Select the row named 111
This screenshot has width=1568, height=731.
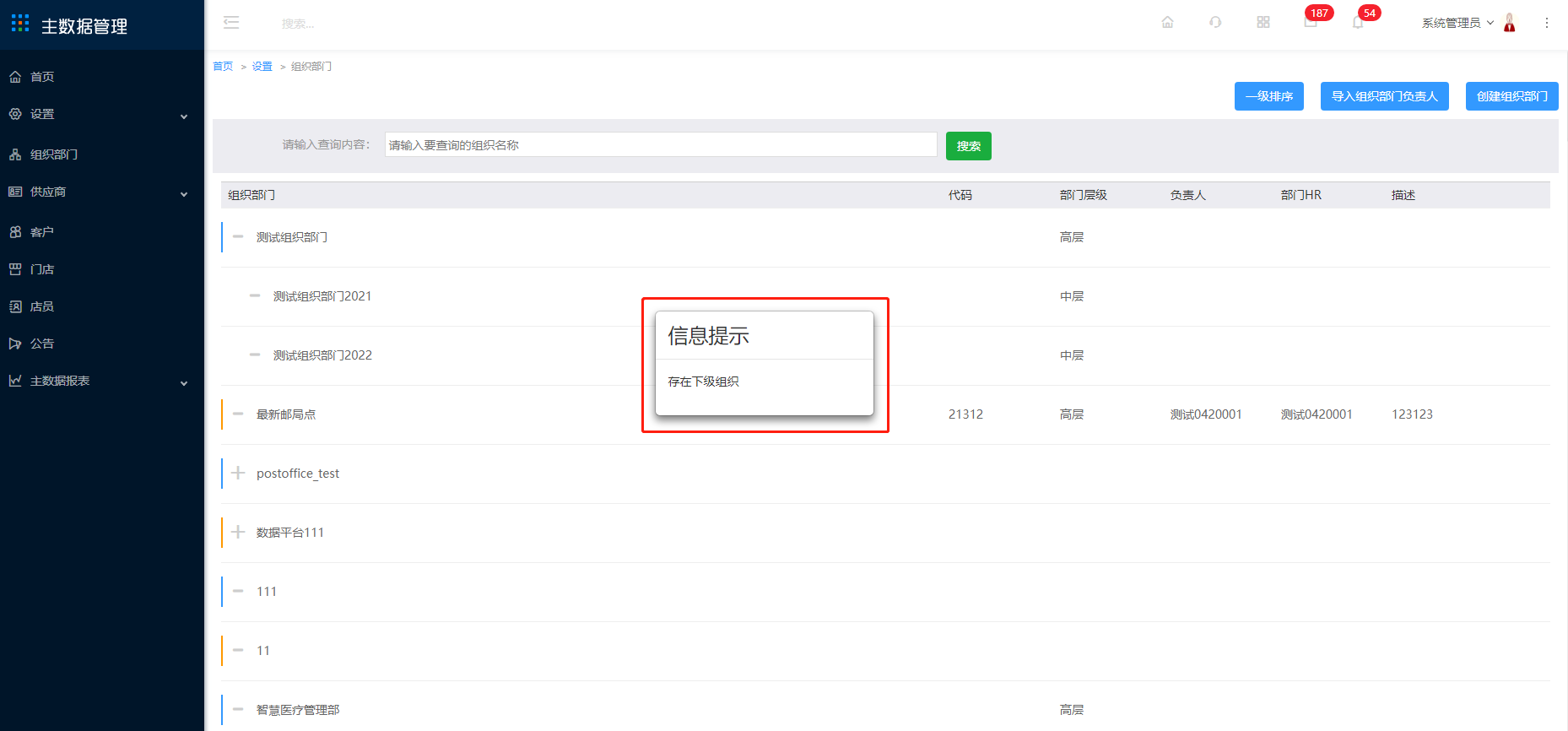267,592
